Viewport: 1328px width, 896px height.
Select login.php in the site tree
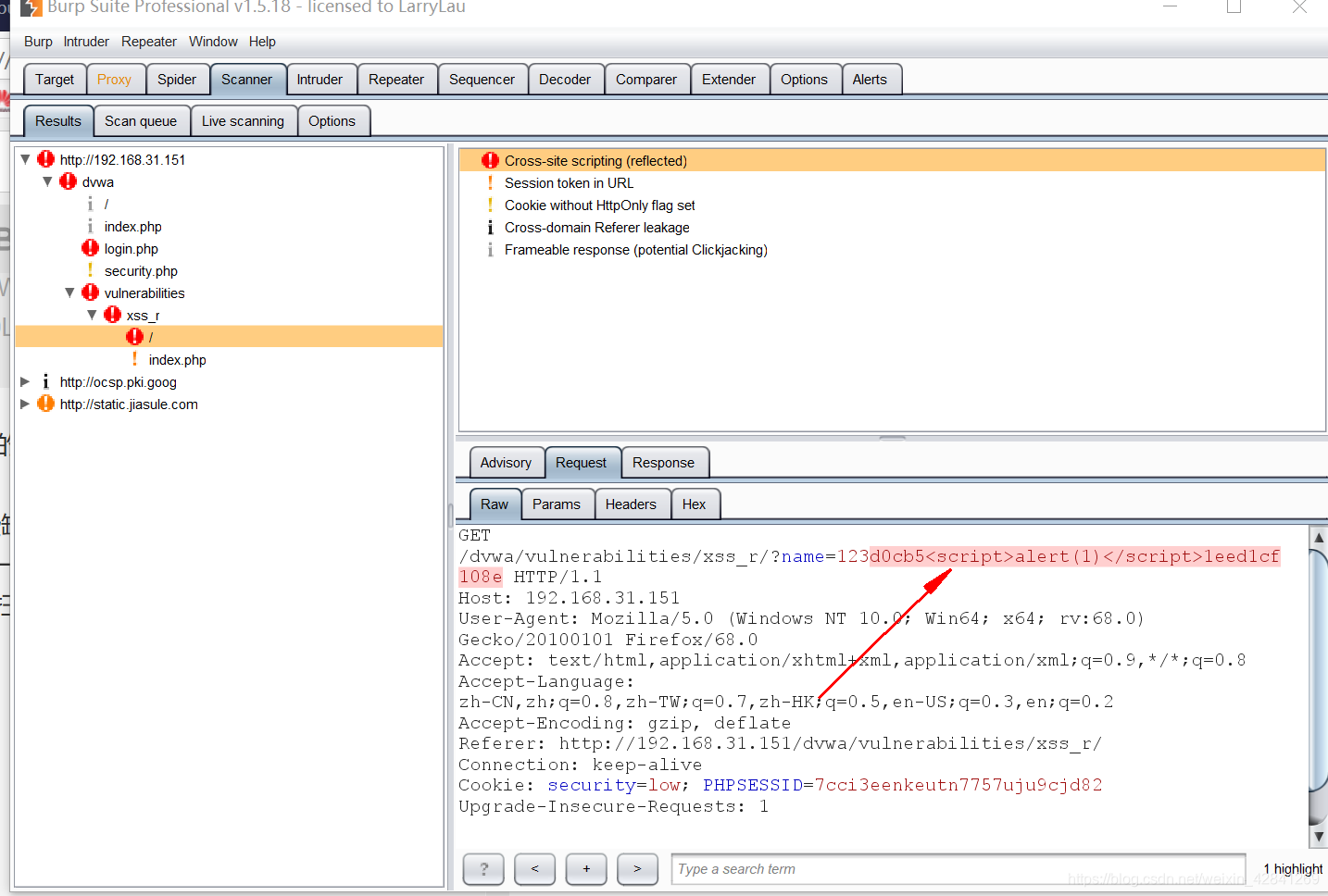132,248
